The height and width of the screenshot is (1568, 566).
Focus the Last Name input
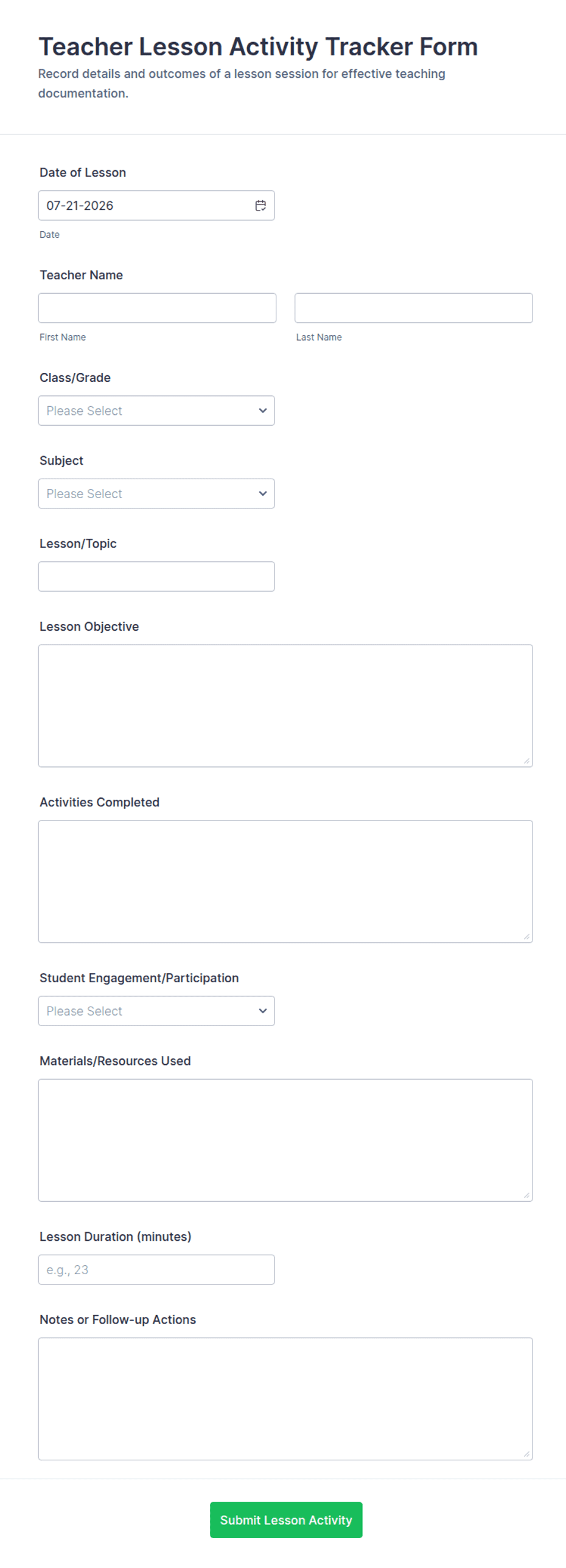(414, 308)
